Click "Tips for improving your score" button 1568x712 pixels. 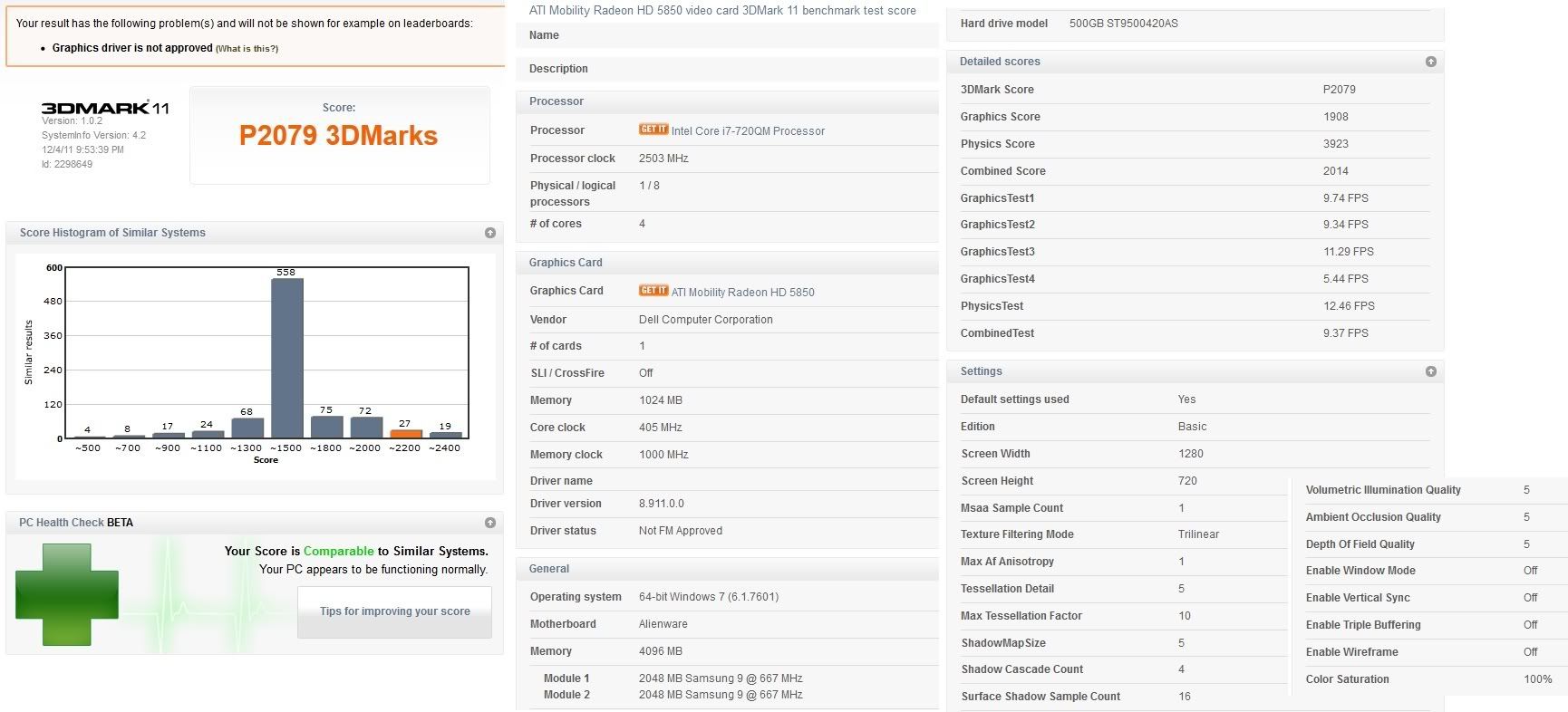(395, 611)
